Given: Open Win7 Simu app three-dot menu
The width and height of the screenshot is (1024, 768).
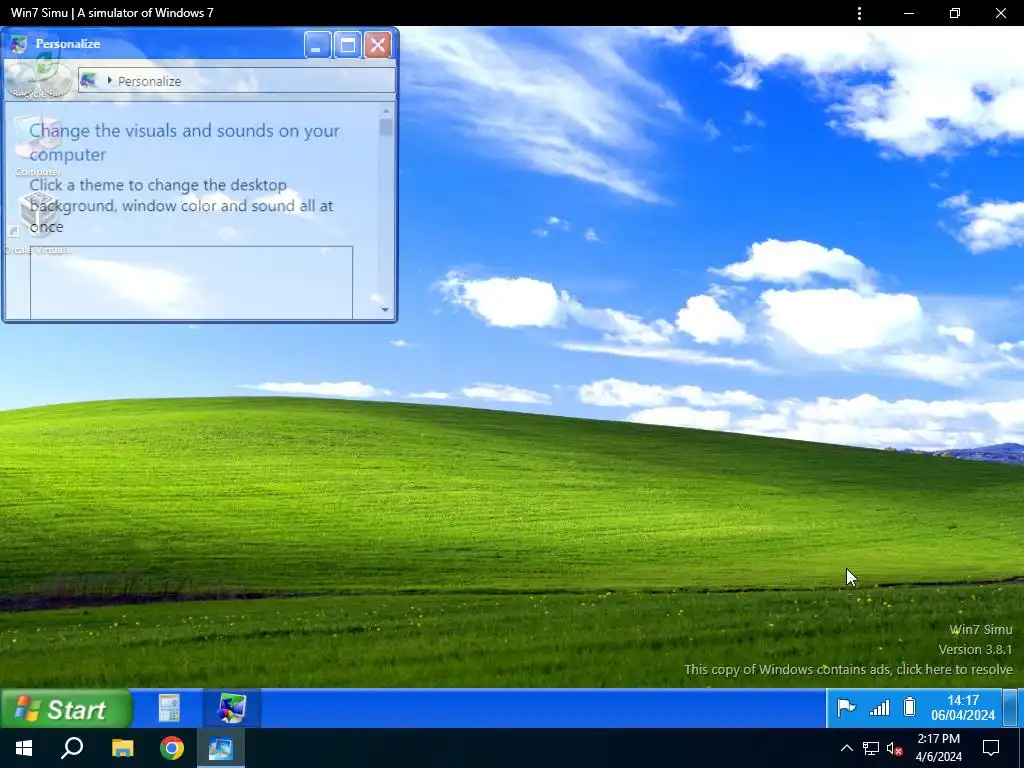Looking at the screenshot, I should pyautogui.click(x=859, y=13).
